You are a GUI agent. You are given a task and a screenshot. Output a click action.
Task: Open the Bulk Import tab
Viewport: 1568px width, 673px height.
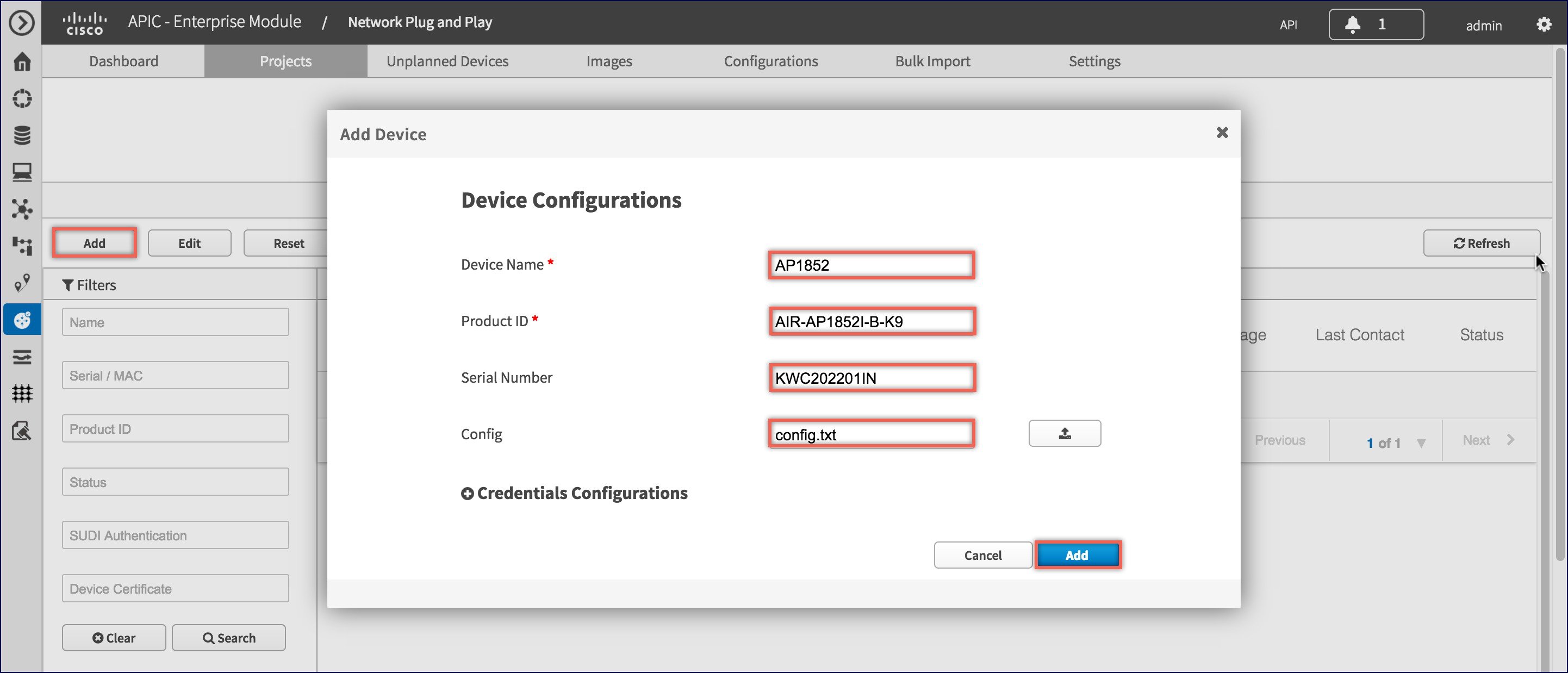pyautogui.click(x=932, y=61)
